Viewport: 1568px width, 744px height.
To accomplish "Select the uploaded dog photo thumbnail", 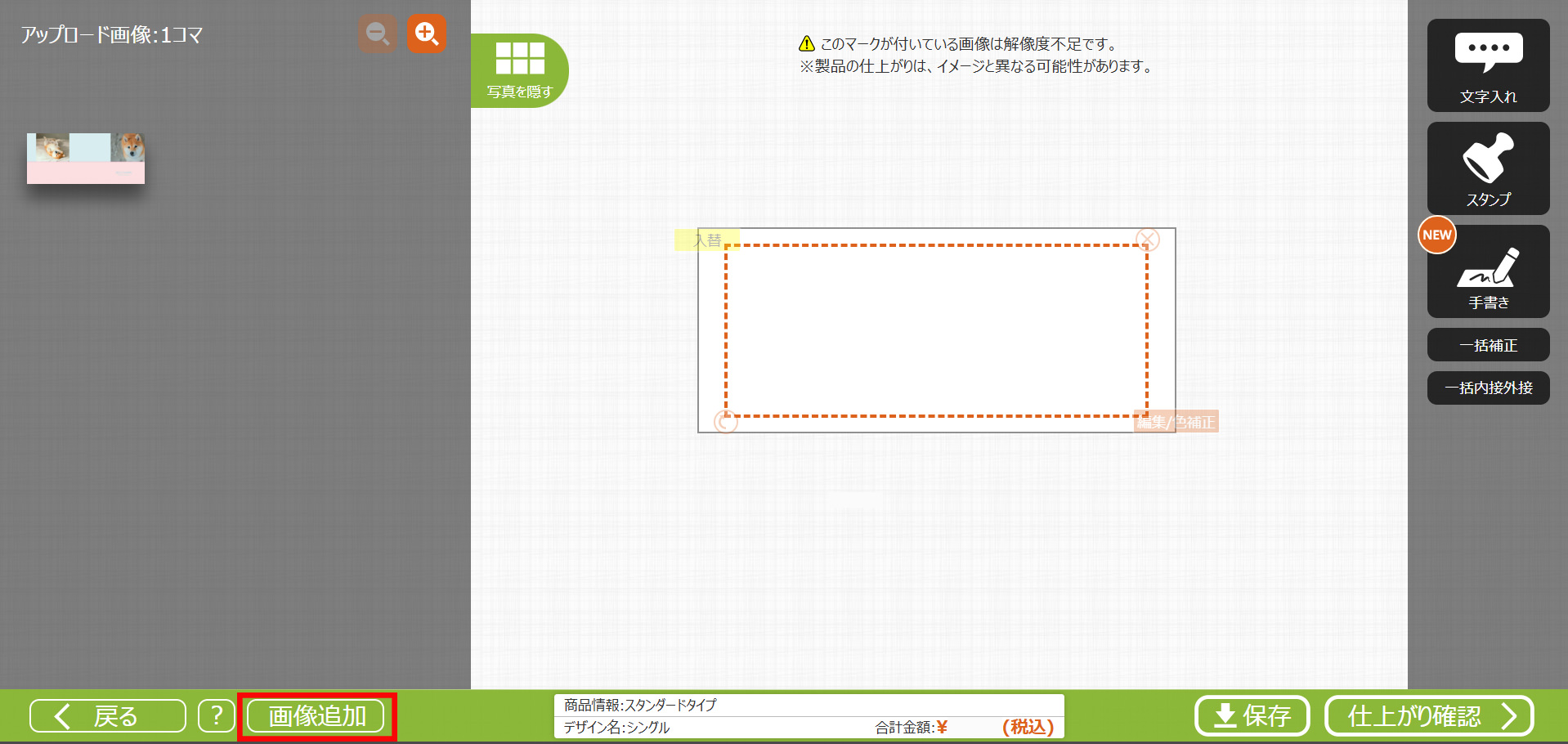I will coord(86,159).
